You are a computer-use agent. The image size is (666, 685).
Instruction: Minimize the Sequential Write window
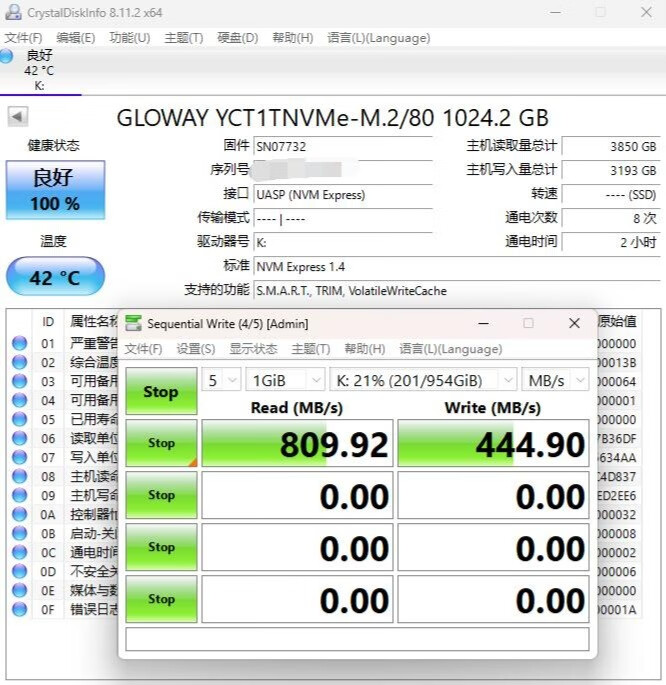(x=483, y=323)
